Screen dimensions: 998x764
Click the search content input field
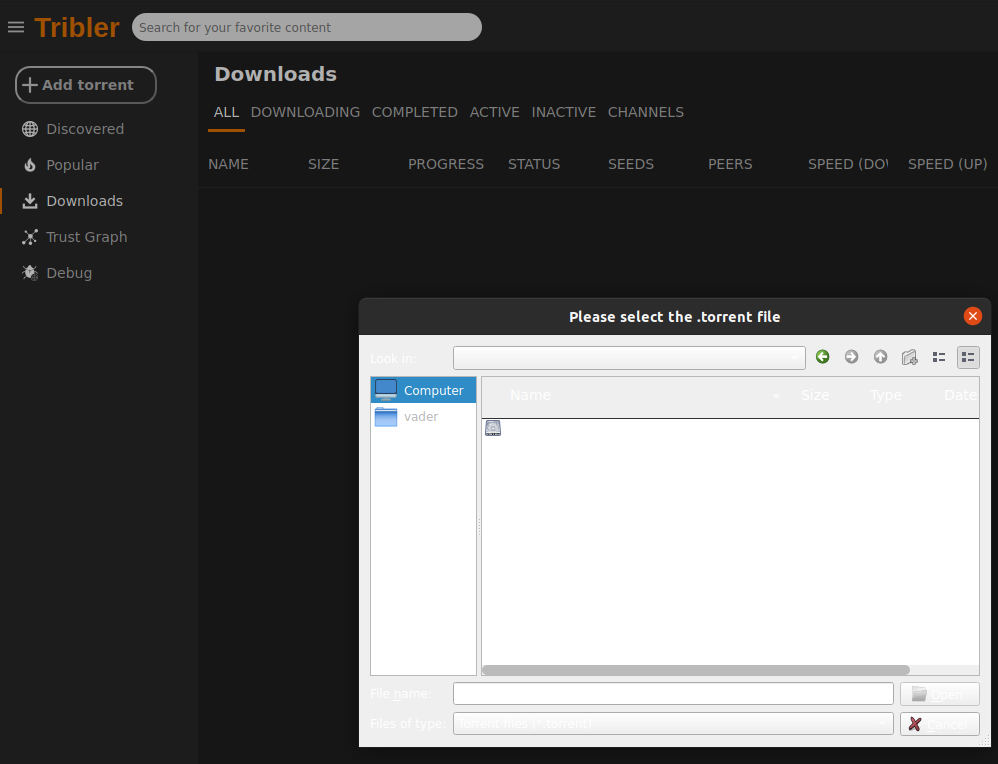[306, 27]
